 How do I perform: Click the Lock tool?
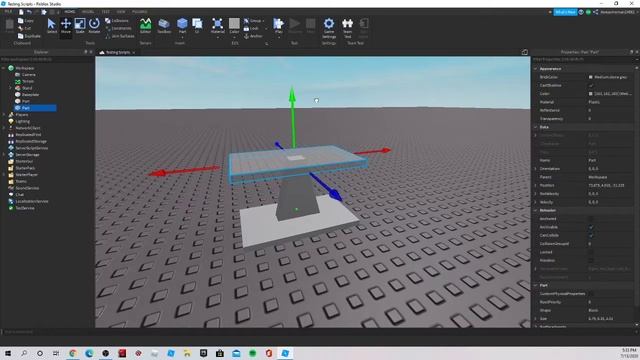pos(251,29)
